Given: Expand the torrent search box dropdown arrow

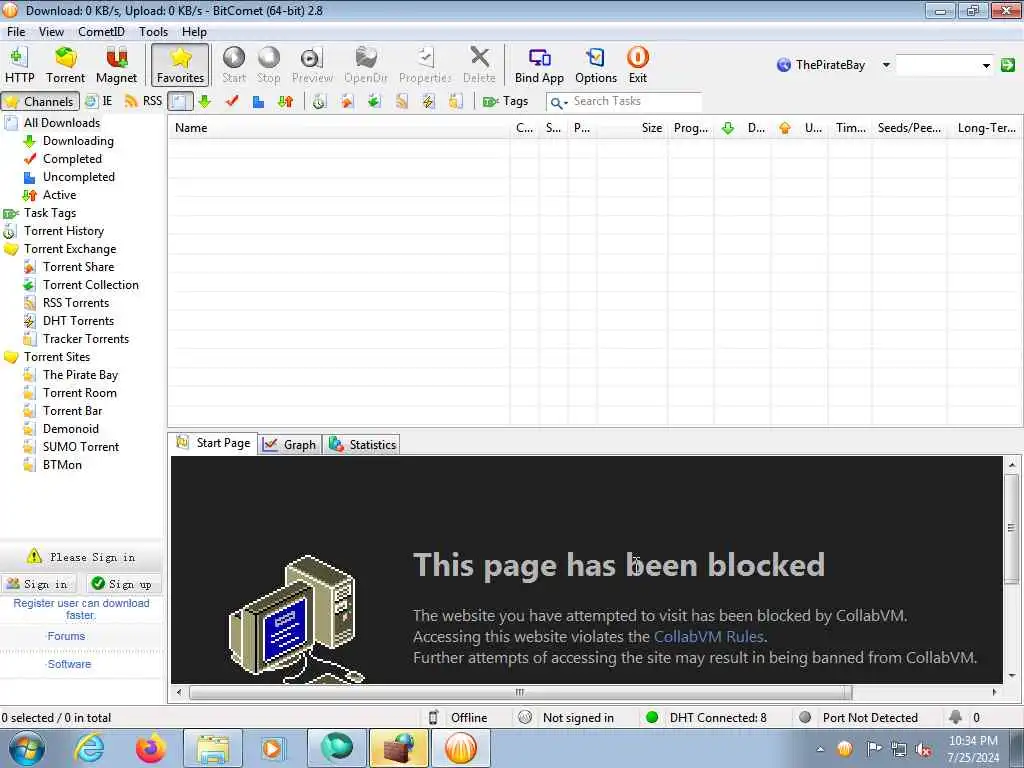Looking at the screenshot, I should click(x=985, y=65).
